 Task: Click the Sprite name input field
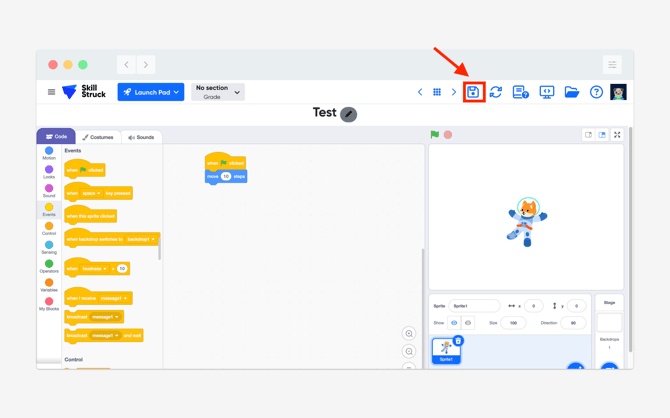pyautogui.click(x=474, y=306)
